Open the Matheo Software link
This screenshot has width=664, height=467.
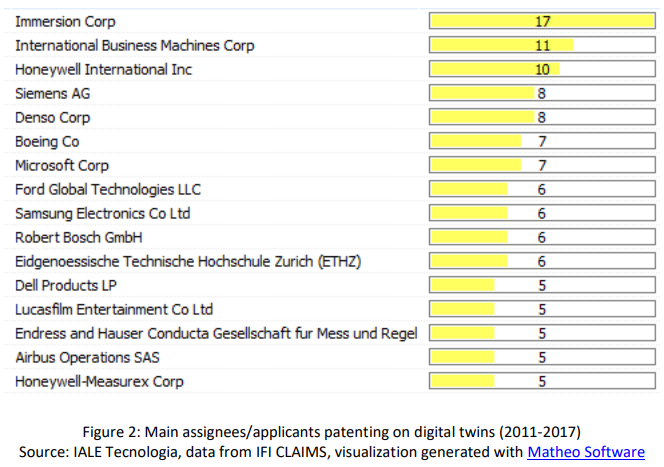tap(586, 452)
